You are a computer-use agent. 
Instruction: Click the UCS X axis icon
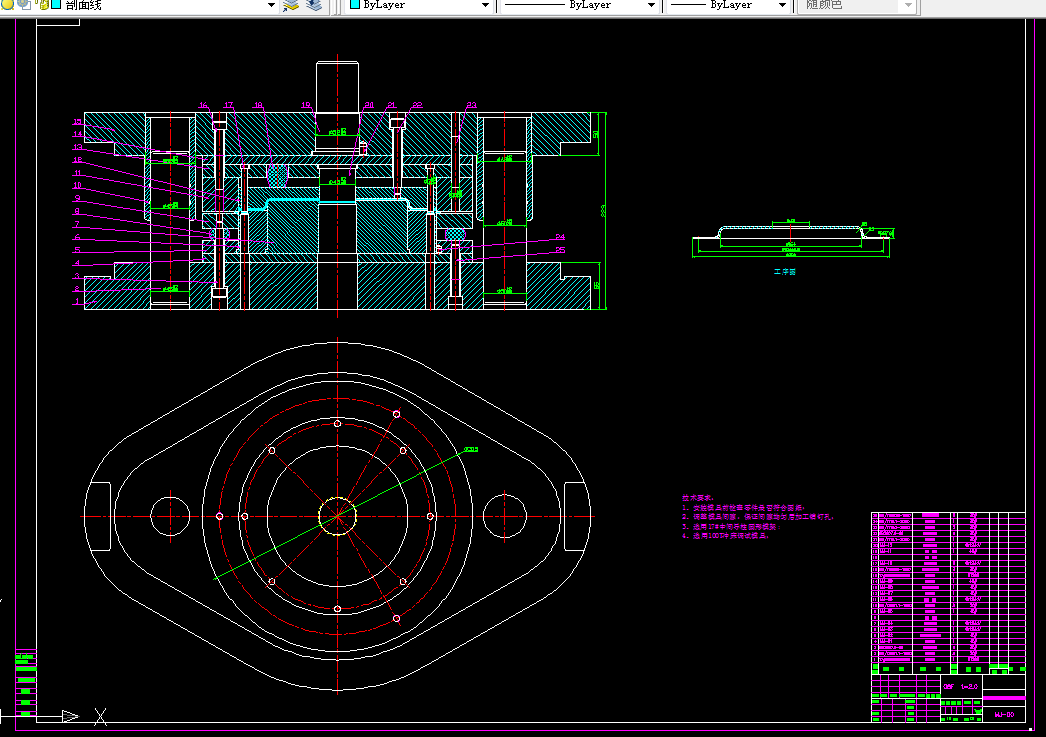pos(100,716)
